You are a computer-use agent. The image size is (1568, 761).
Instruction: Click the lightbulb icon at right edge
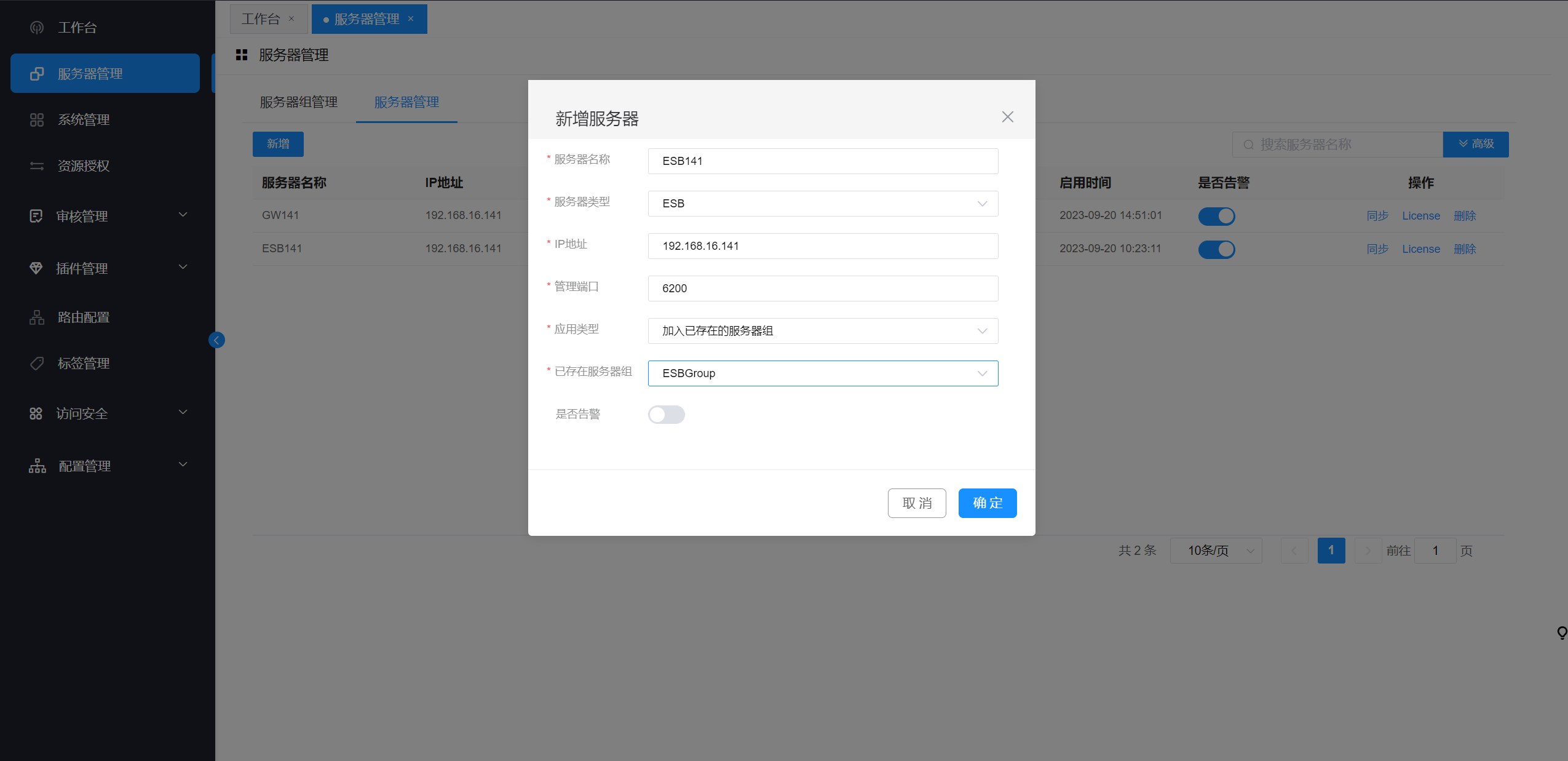click(1561, 632)
